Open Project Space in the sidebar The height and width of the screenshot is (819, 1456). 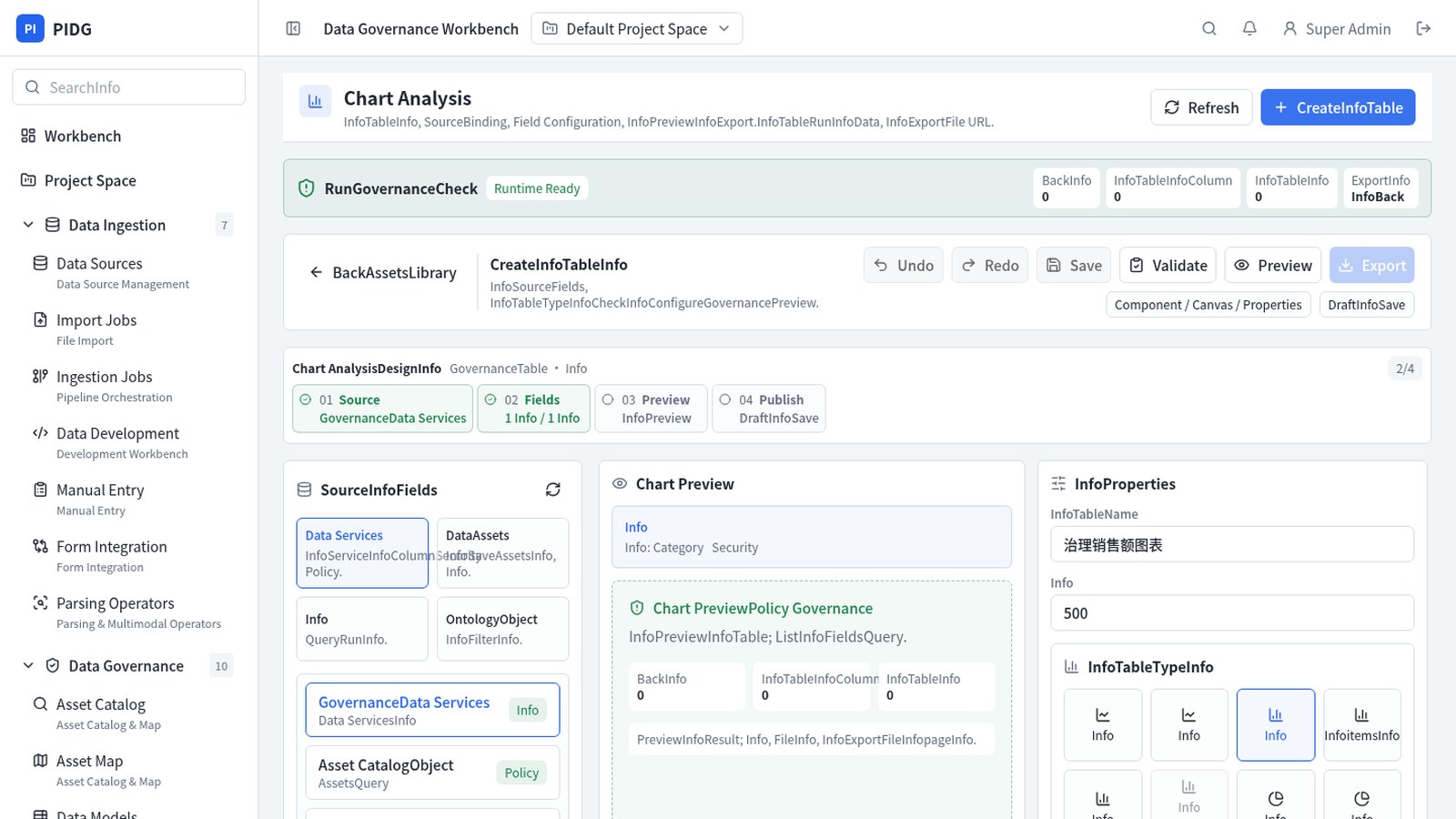(x=129, y=180)
